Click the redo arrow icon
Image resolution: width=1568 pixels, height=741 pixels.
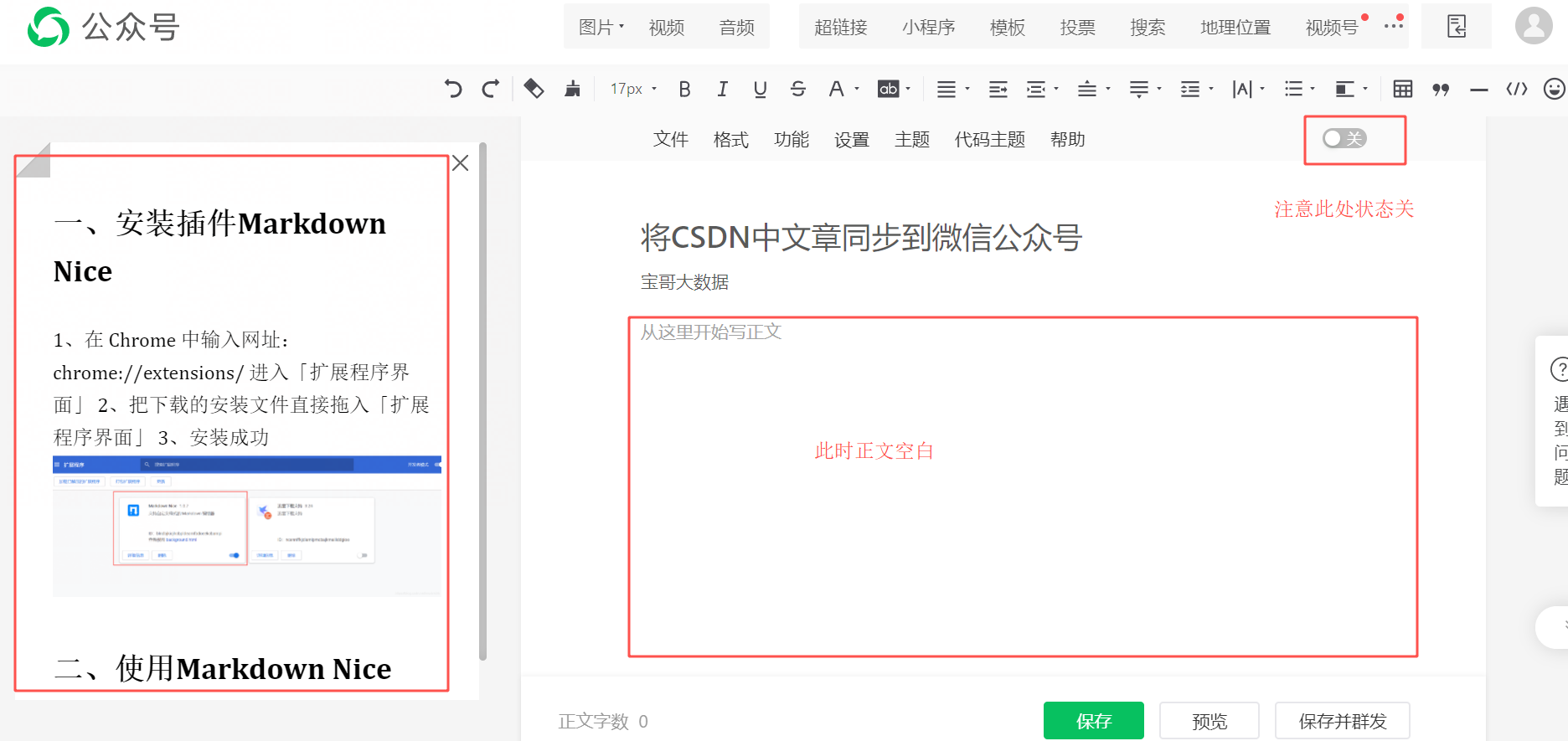click(491, 89)
